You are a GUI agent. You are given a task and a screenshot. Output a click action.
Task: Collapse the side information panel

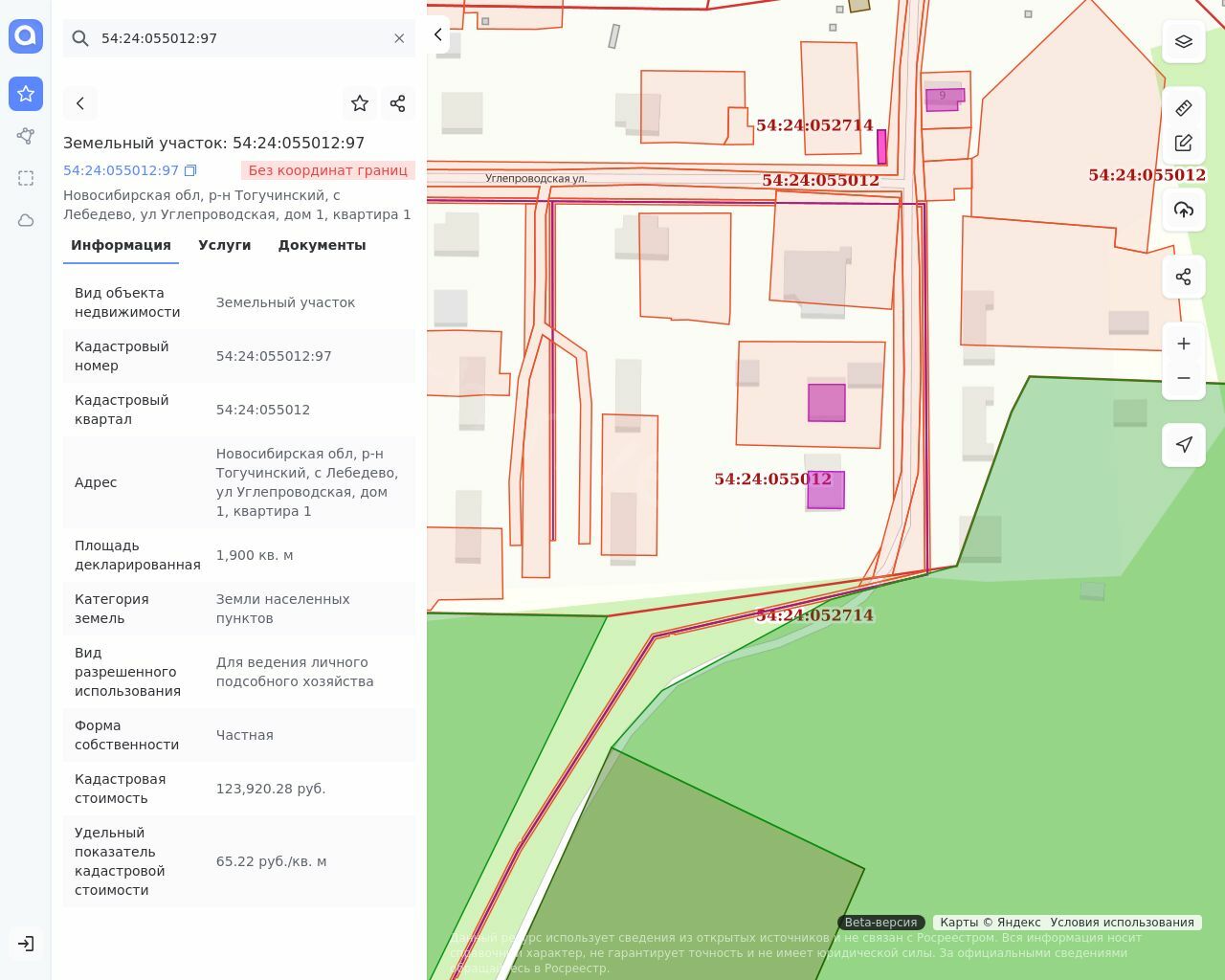tap(437, 34)
